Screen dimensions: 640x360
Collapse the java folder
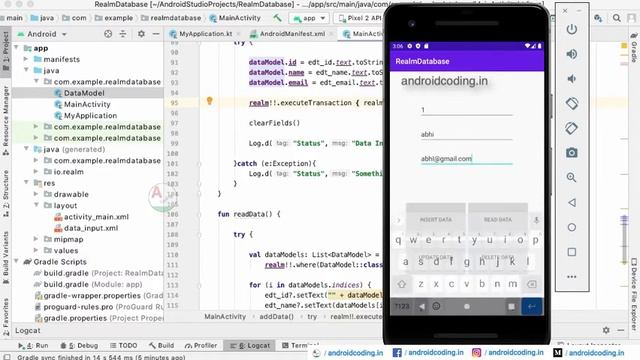tap(26, 70)
